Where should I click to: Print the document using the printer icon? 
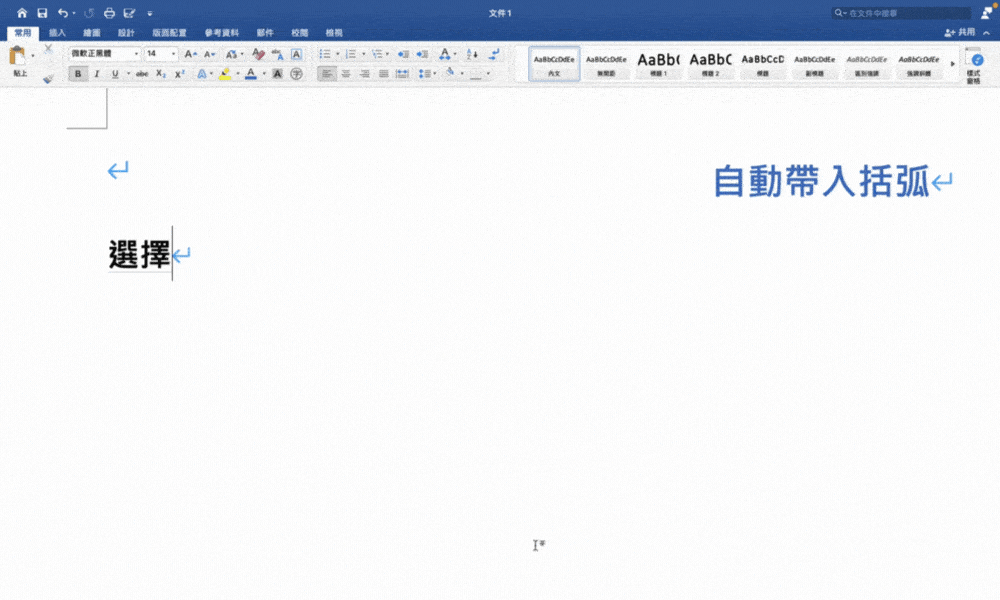(x=109, y=13)
